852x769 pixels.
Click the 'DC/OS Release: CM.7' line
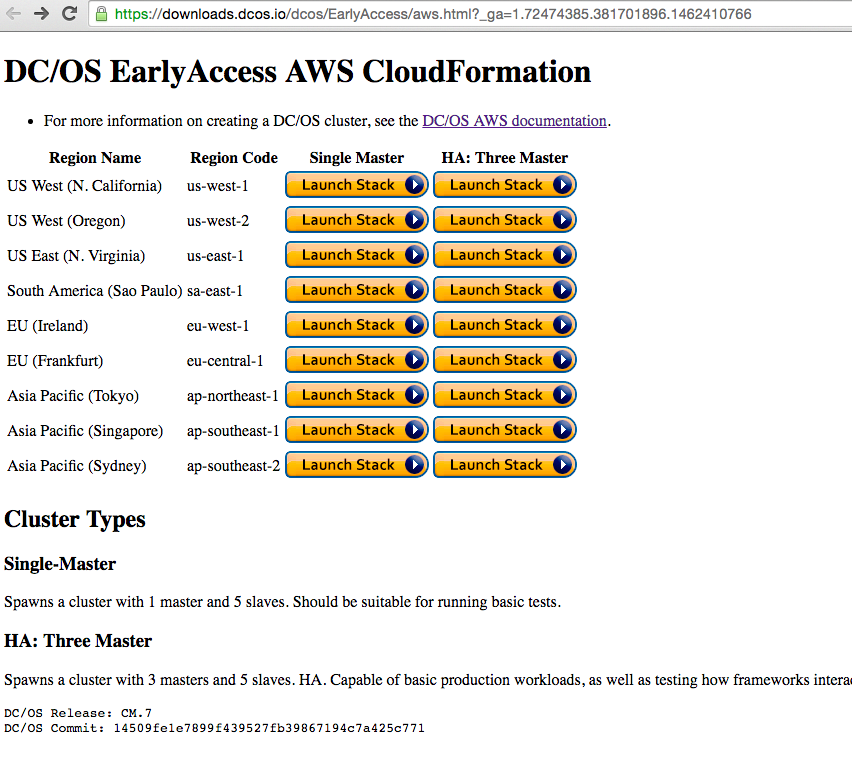[78, 712]
